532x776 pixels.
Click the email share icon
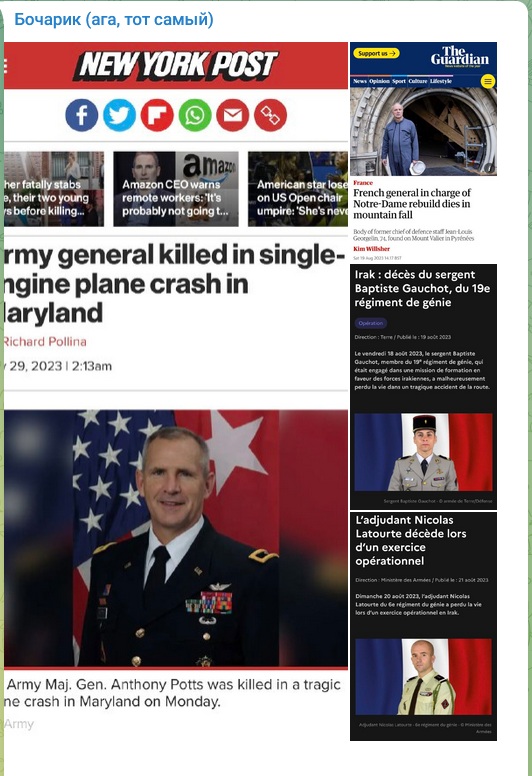coord(233,115)
